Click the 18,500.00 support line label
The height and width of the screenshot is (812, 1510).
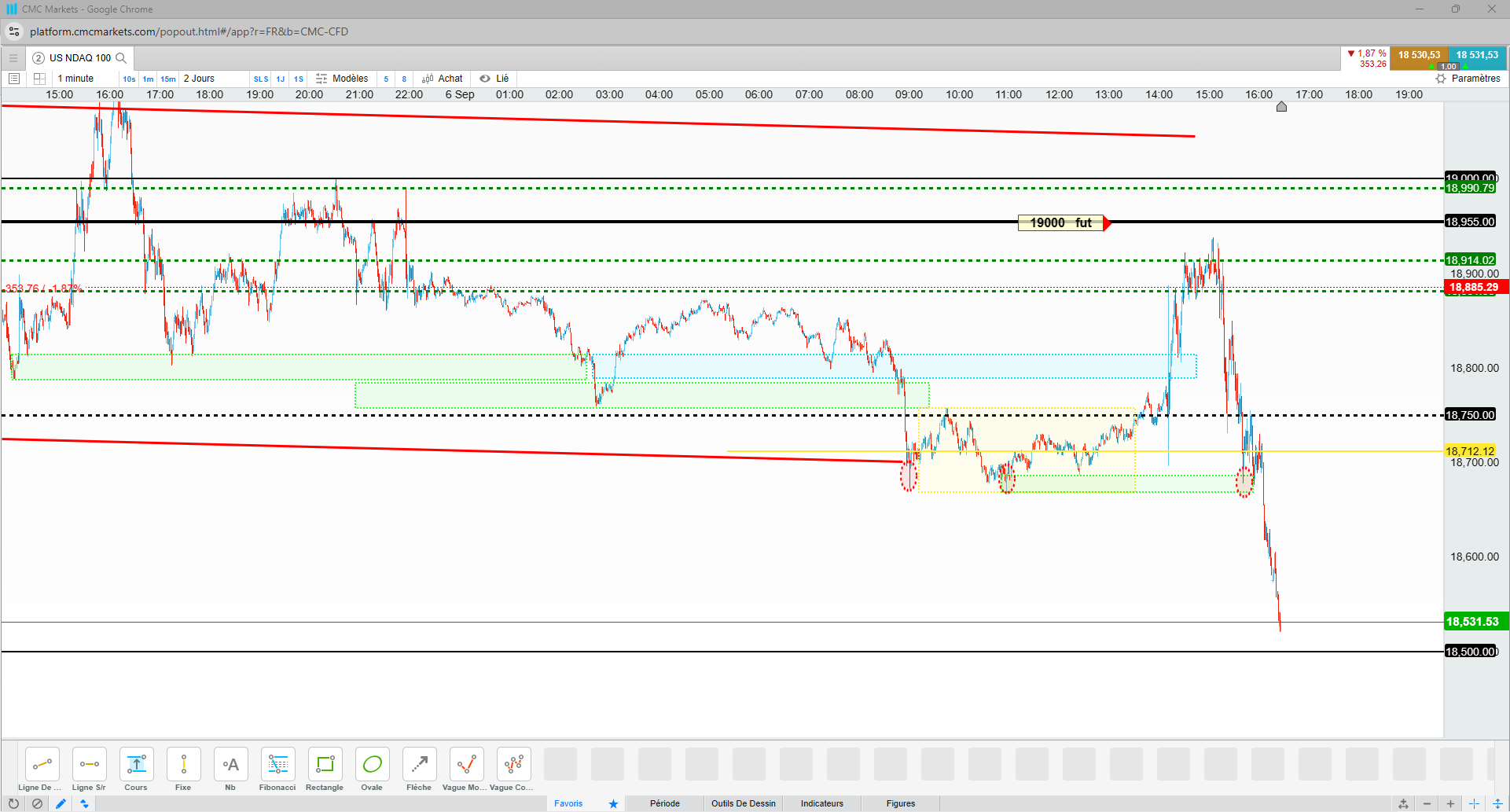click(1471, 652)
